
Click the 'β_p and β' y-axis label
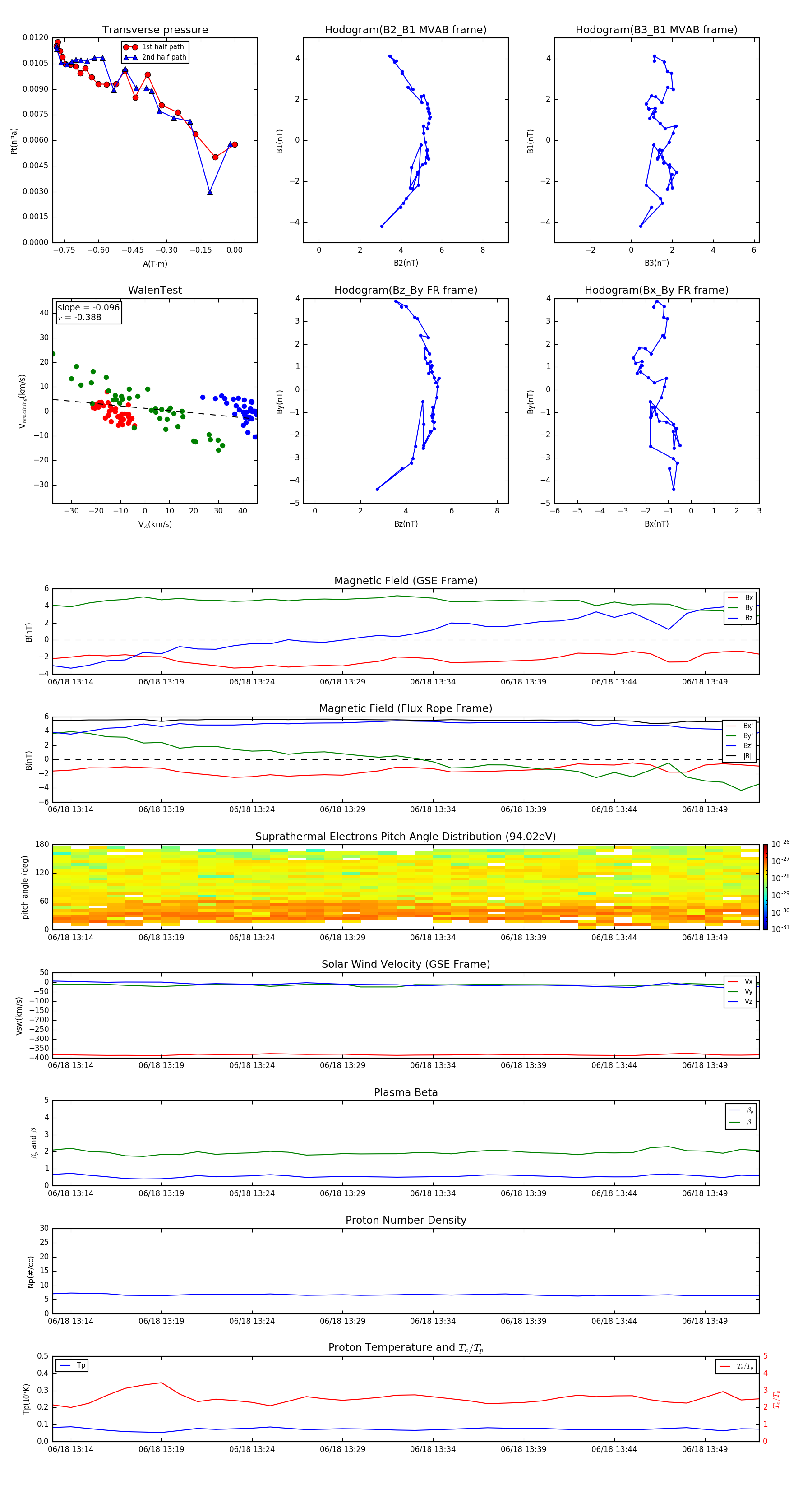33,1143
